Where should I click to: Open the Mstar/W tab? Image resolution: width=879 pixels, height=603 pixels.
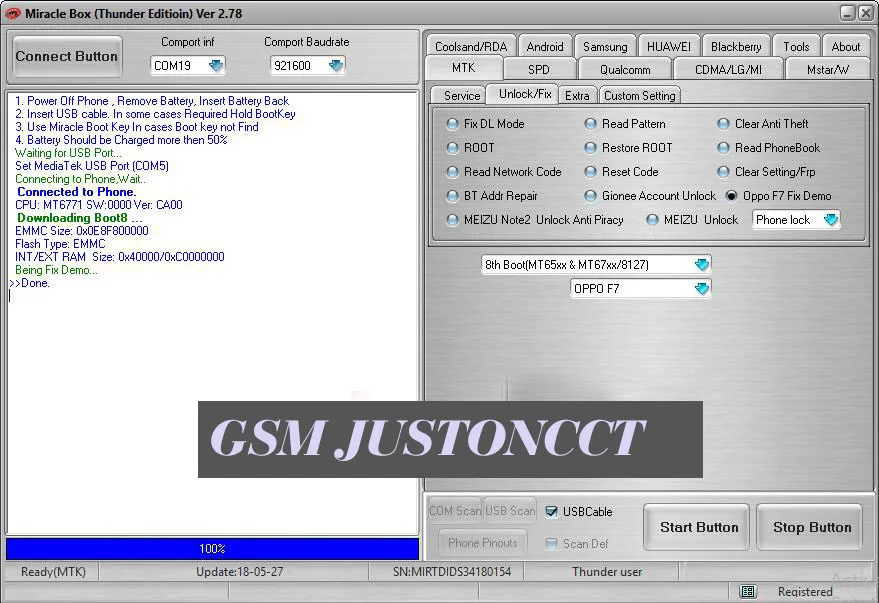[827, 69]
